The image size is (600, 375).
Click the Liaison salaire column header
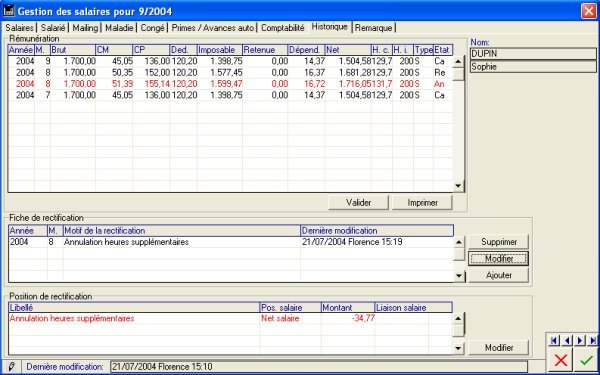414,308
